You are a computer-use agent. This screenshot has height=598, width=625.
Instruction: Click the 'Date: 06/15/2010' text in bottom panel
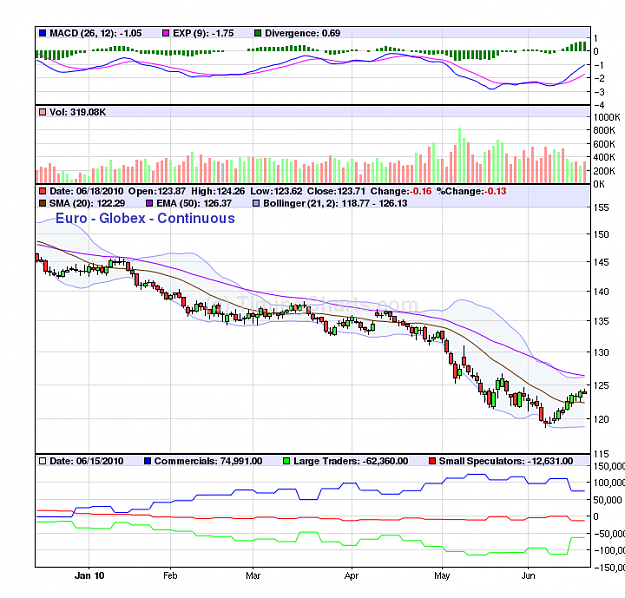[86, 461]
